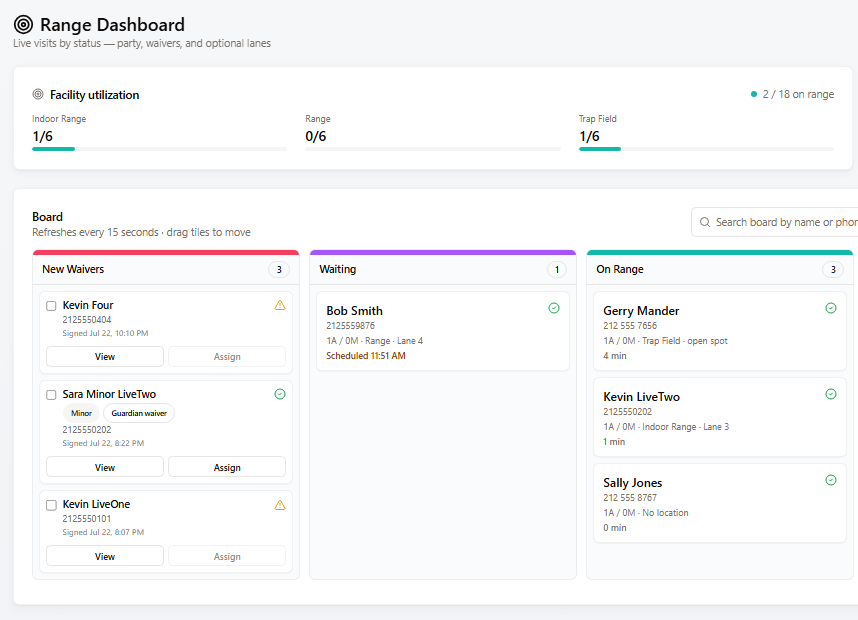858x620 pixels.
Task: Click the On Range count badge
Action: (833, 269)
